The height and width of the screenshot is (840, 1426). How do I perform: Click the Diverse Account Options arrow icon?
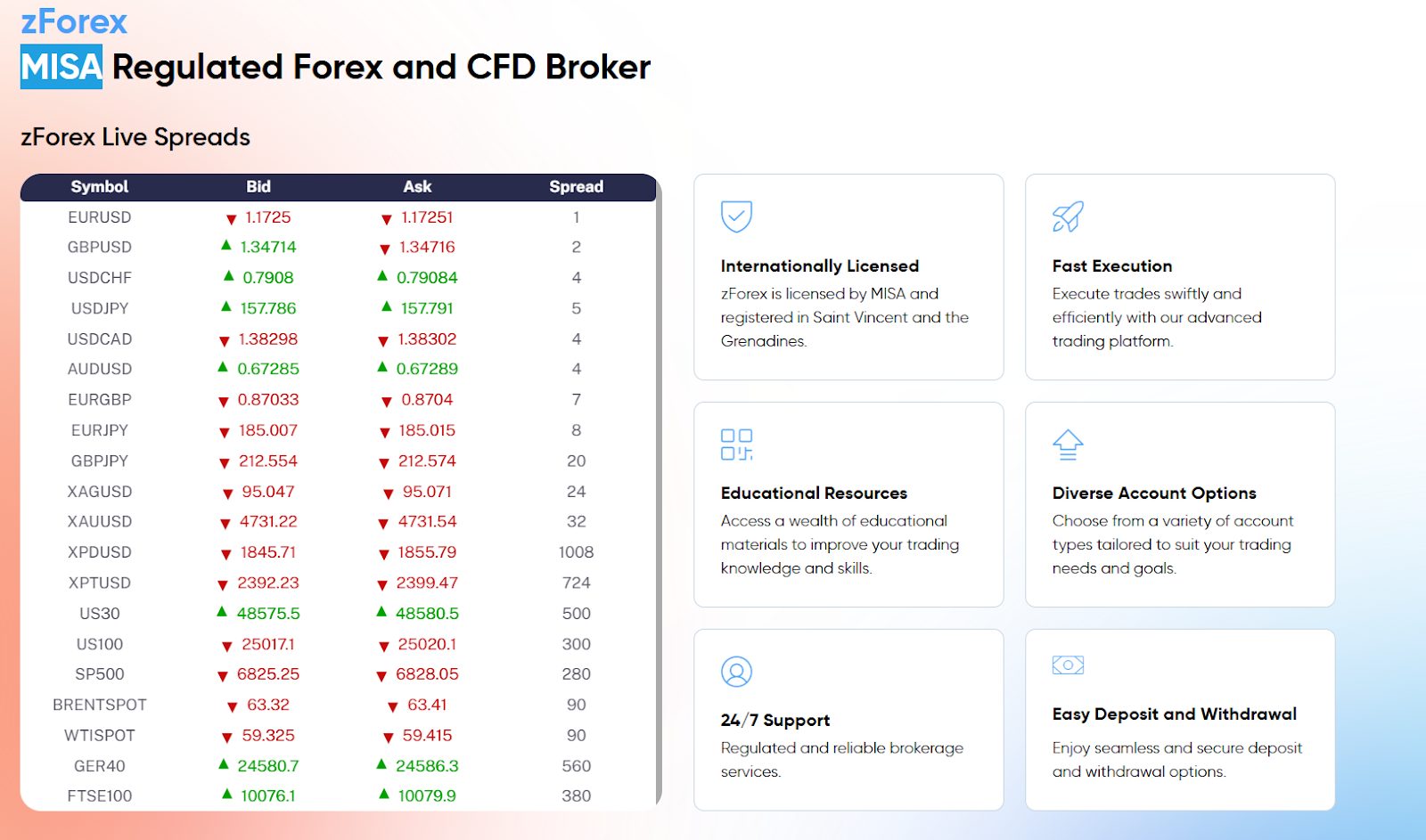[1068, 444]
